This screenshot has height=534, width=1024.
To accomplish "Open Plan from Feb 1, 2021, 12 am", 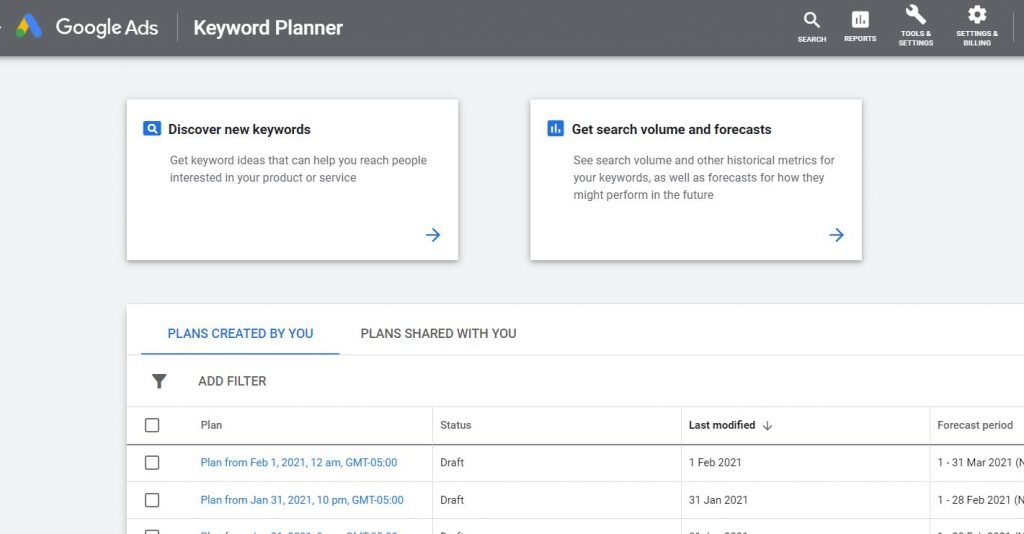I will [298, 462].
